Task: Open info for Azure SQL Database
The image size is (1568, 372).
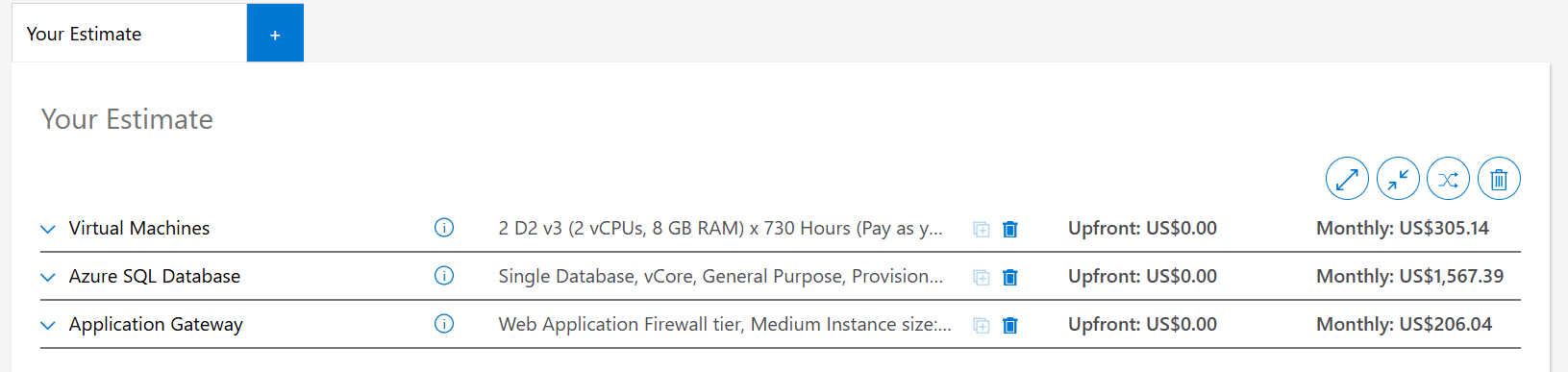Action: point(444,276)
